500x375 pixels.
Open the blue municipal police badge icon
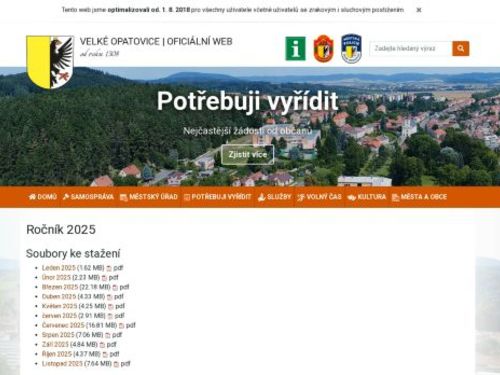351,49
